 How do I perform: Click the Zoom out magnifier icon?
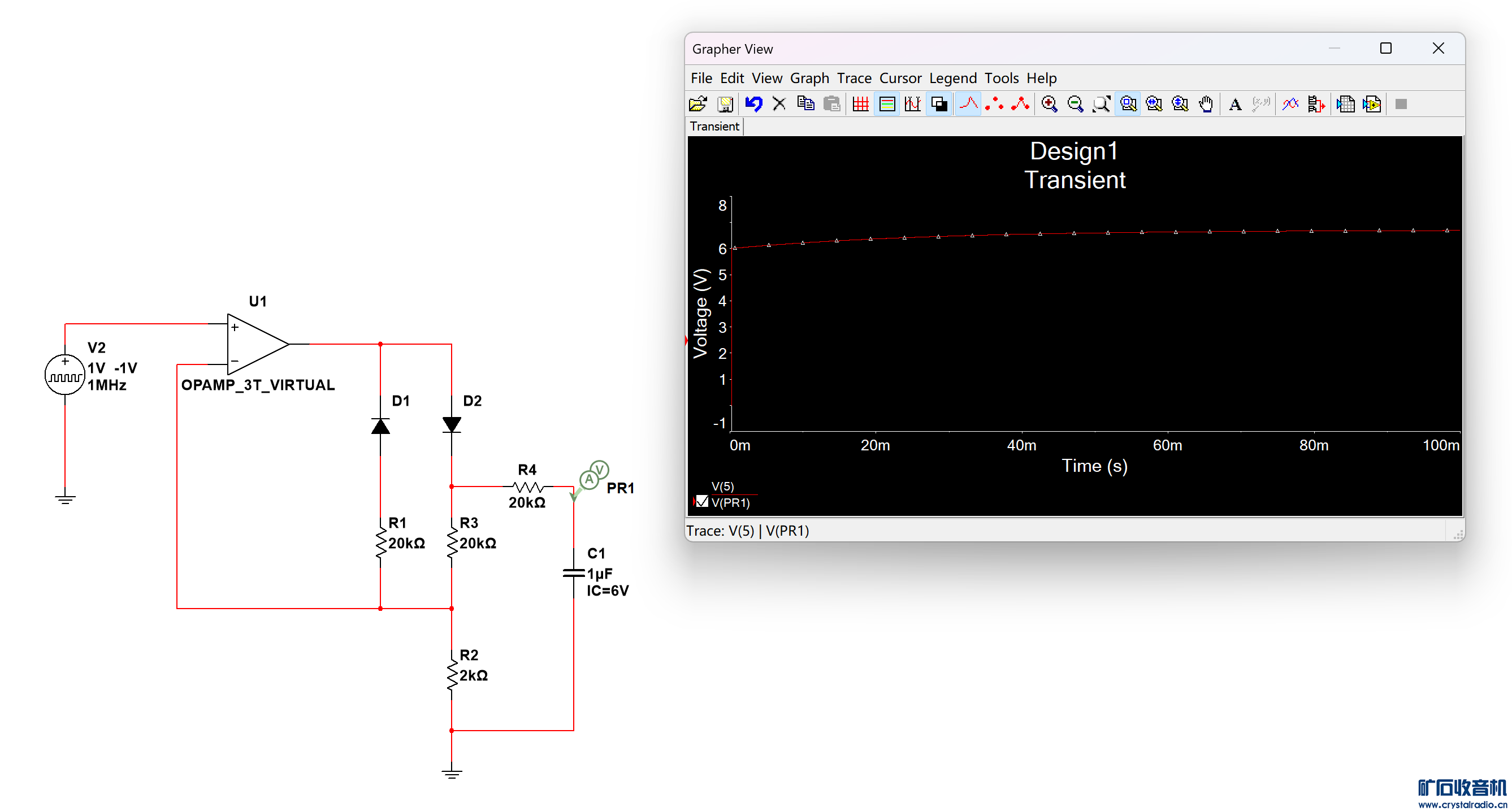(1075, 105)
